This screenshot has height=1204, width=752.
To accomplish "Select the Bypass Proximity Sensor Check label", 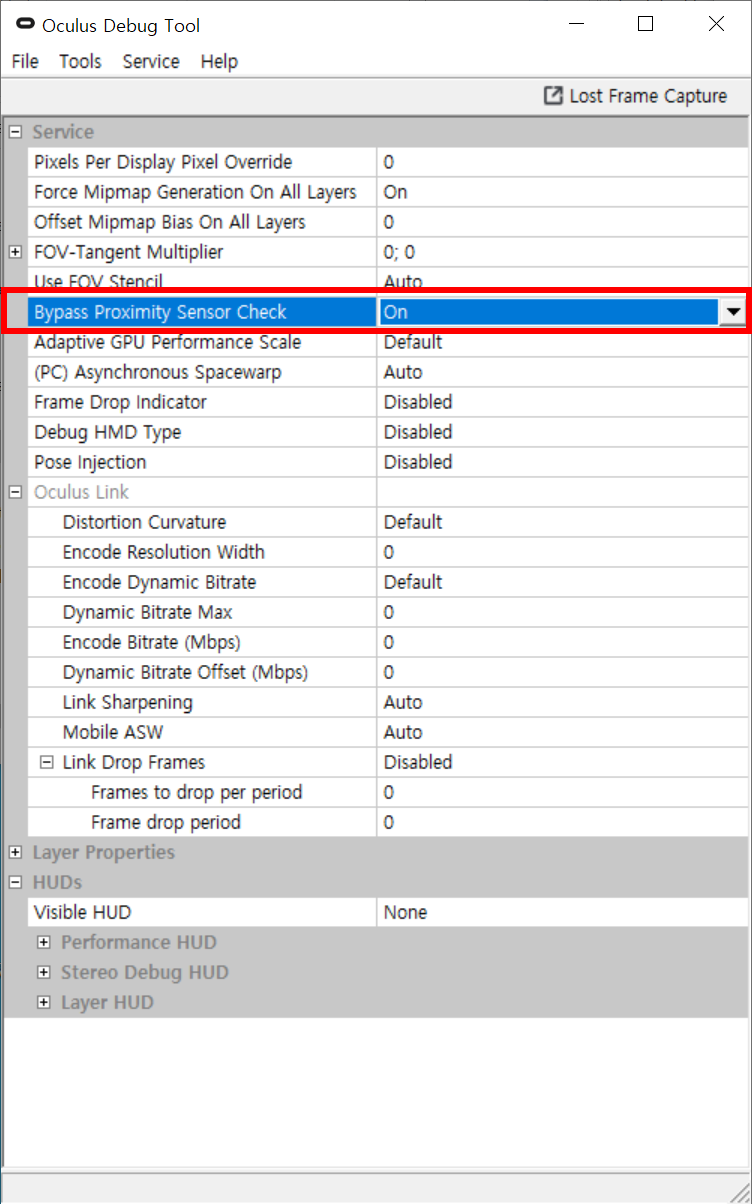I will click(x=160, y=312).
